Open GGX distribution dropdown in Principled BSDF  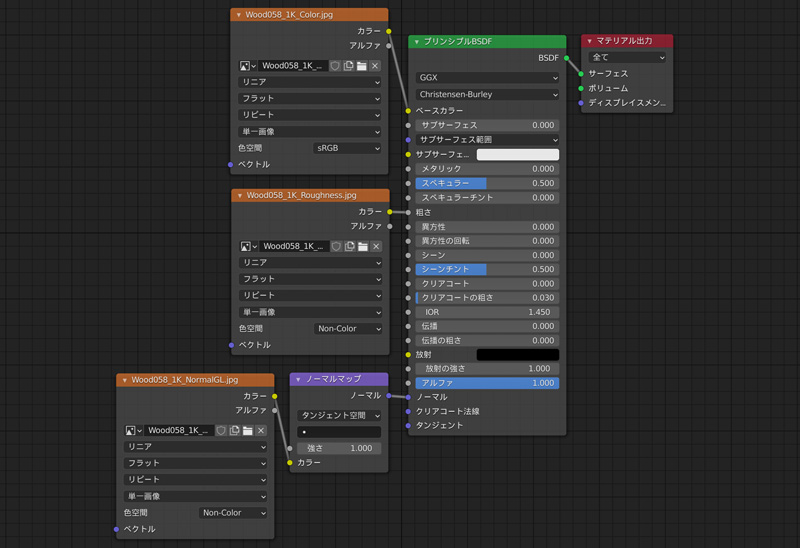click(487, 77)
